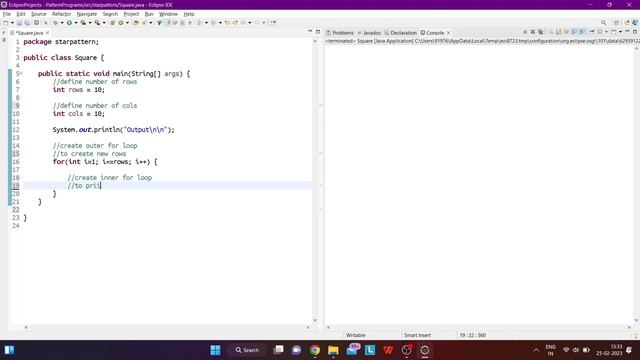Toggle Show Console on Standard Out change
The height and width of the screenshot is (360, 640).
point(574,32)
